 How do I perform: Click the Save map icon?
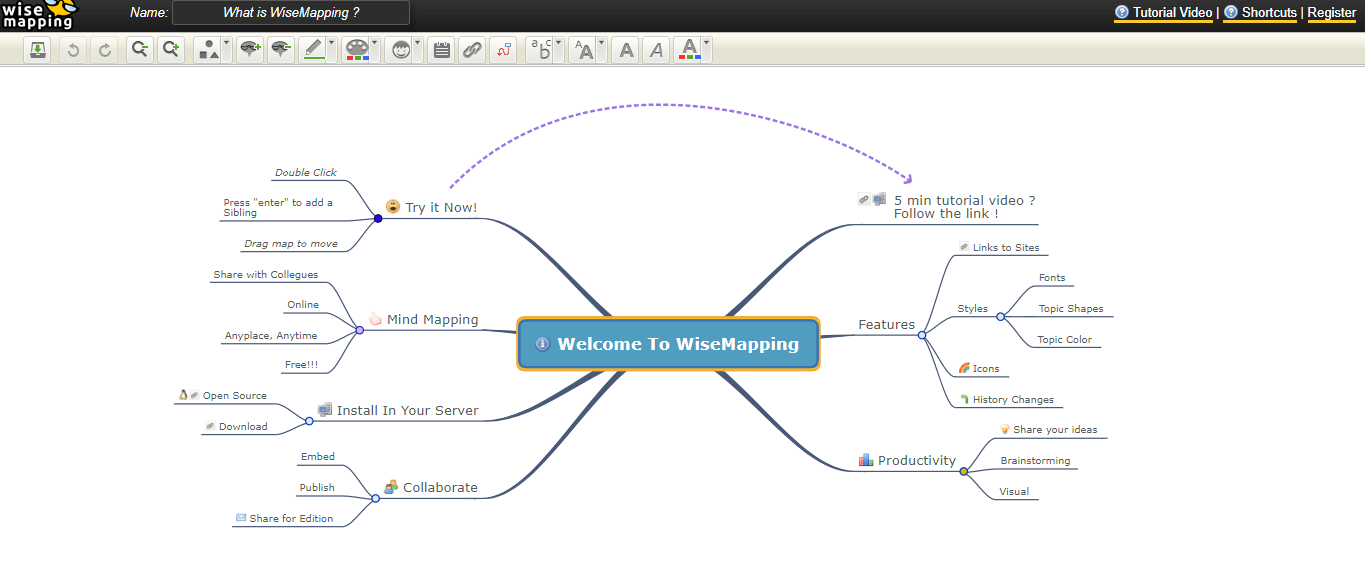point(38,48)
